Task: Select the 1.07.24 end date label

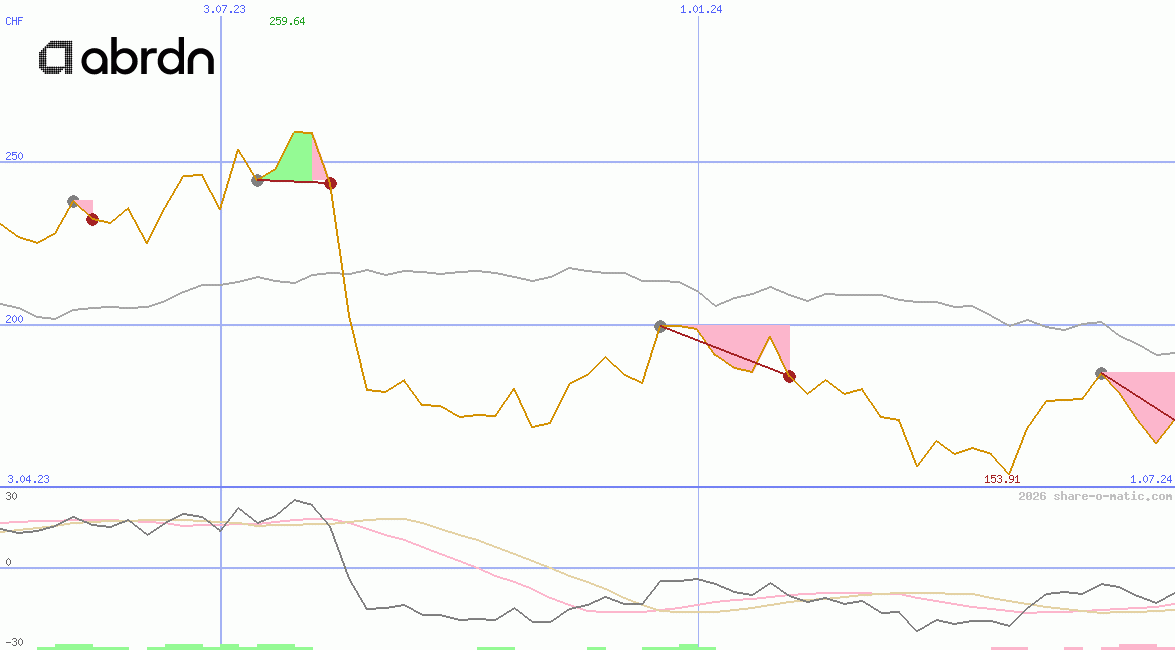Action: click(1150, 480)
